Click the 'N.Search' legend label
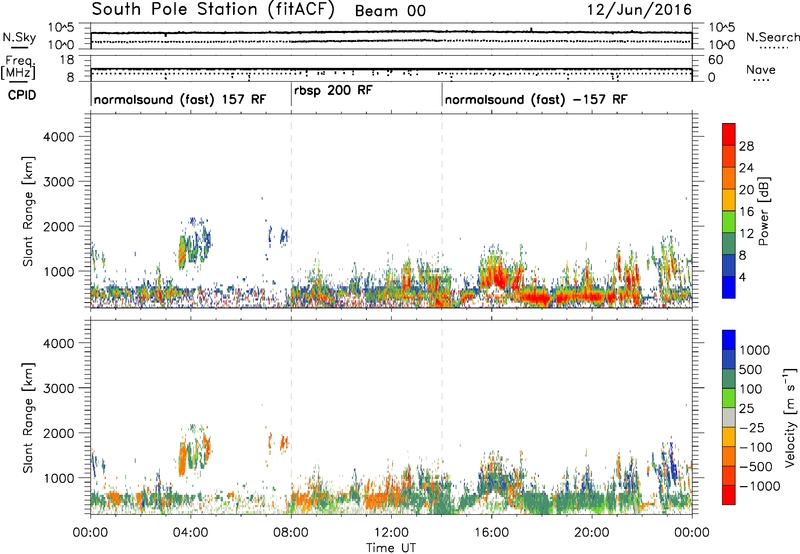Image resolution: width=800 pixels, height=554 pixels. tap(772, 37)
